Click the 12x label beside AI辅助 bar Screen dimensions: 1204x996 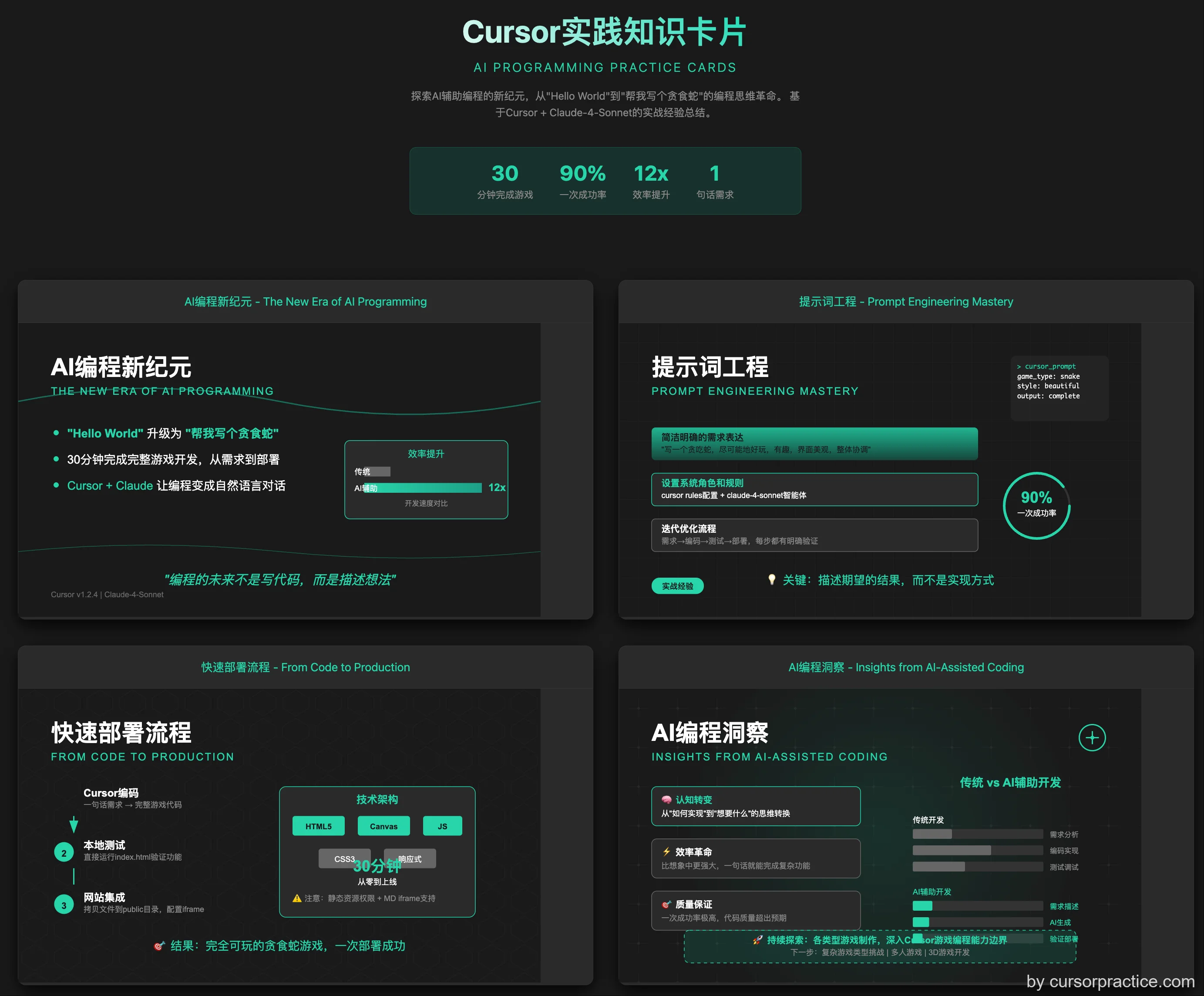pyautogui.click(x=497, y=488)
